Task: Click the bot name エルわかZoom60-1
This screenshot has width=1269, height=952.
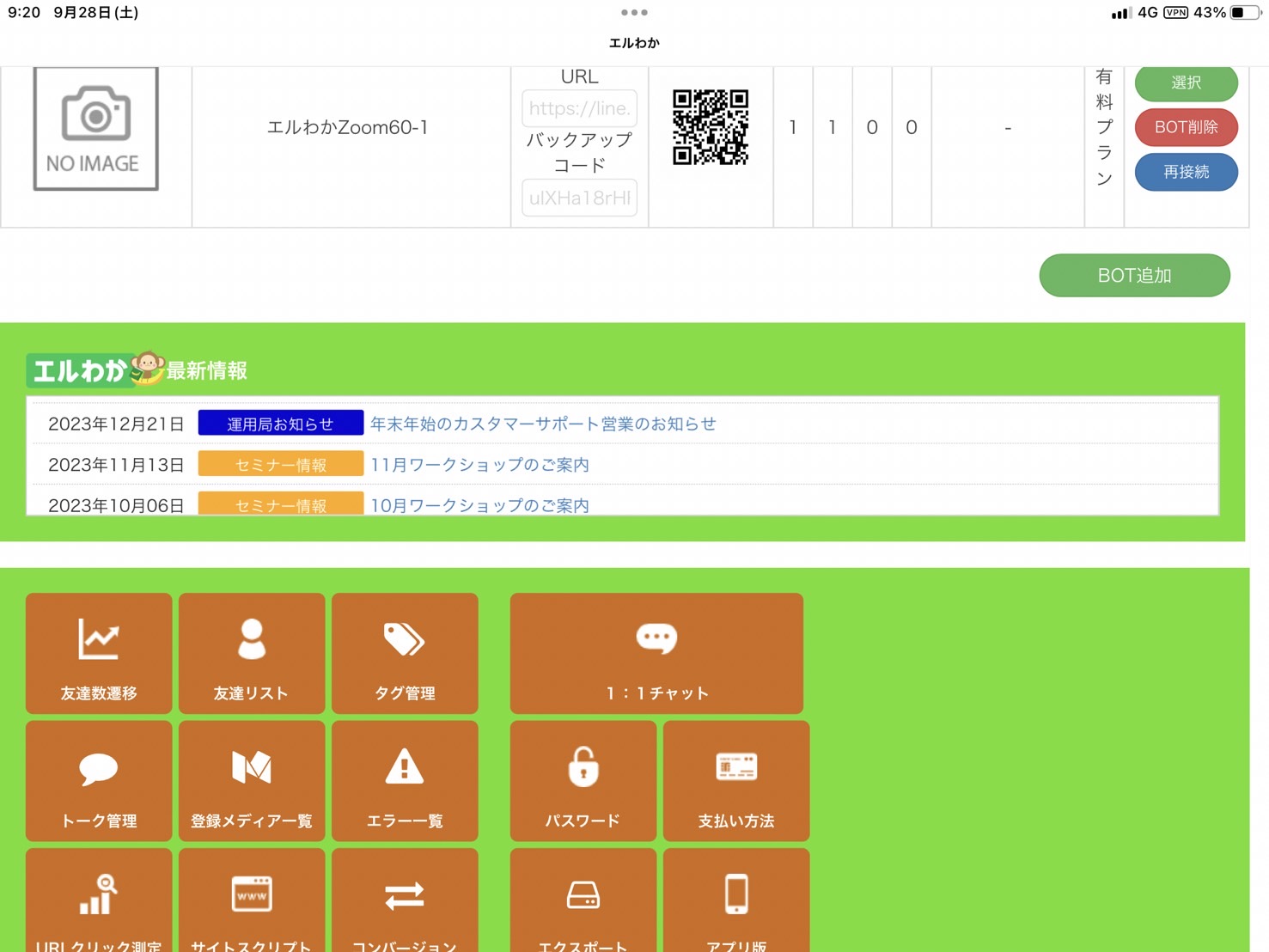Action: click(348, 127)
